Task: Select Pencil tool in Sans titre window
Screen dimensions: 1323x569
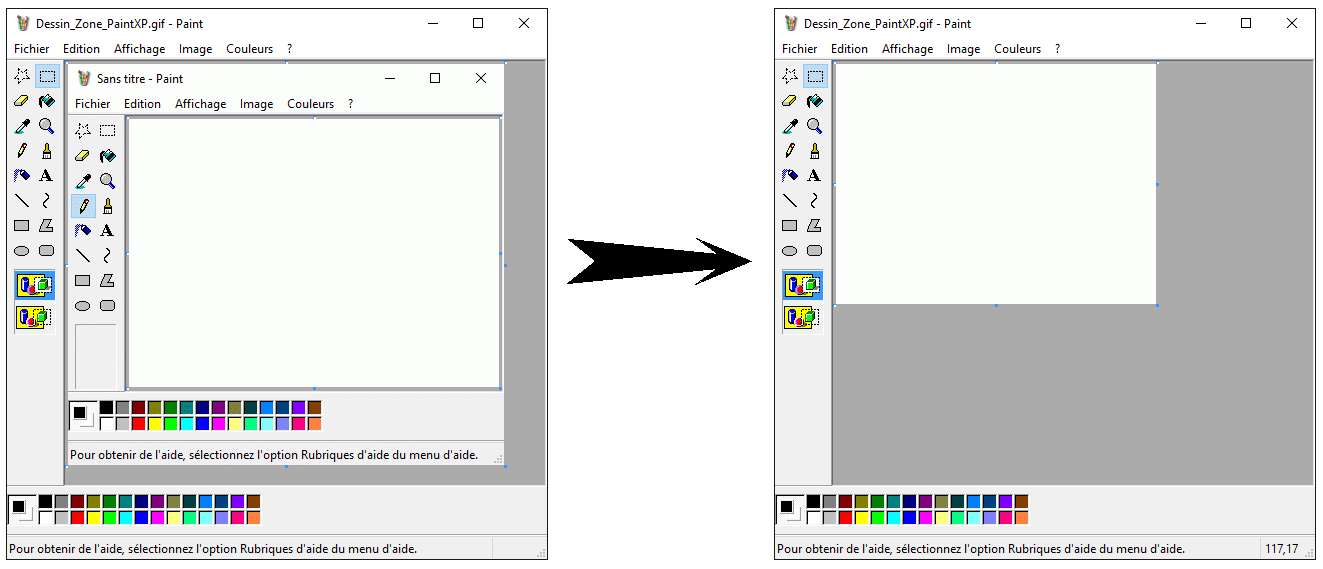Action: click(83, 206)
